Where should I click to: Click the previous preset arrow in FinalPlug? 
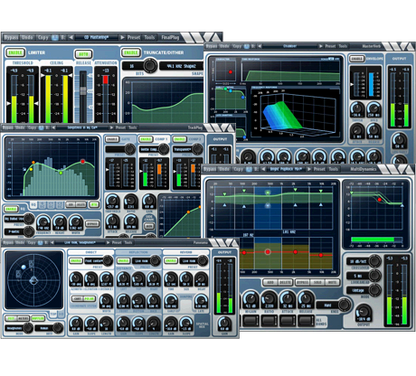click(71, 38)
